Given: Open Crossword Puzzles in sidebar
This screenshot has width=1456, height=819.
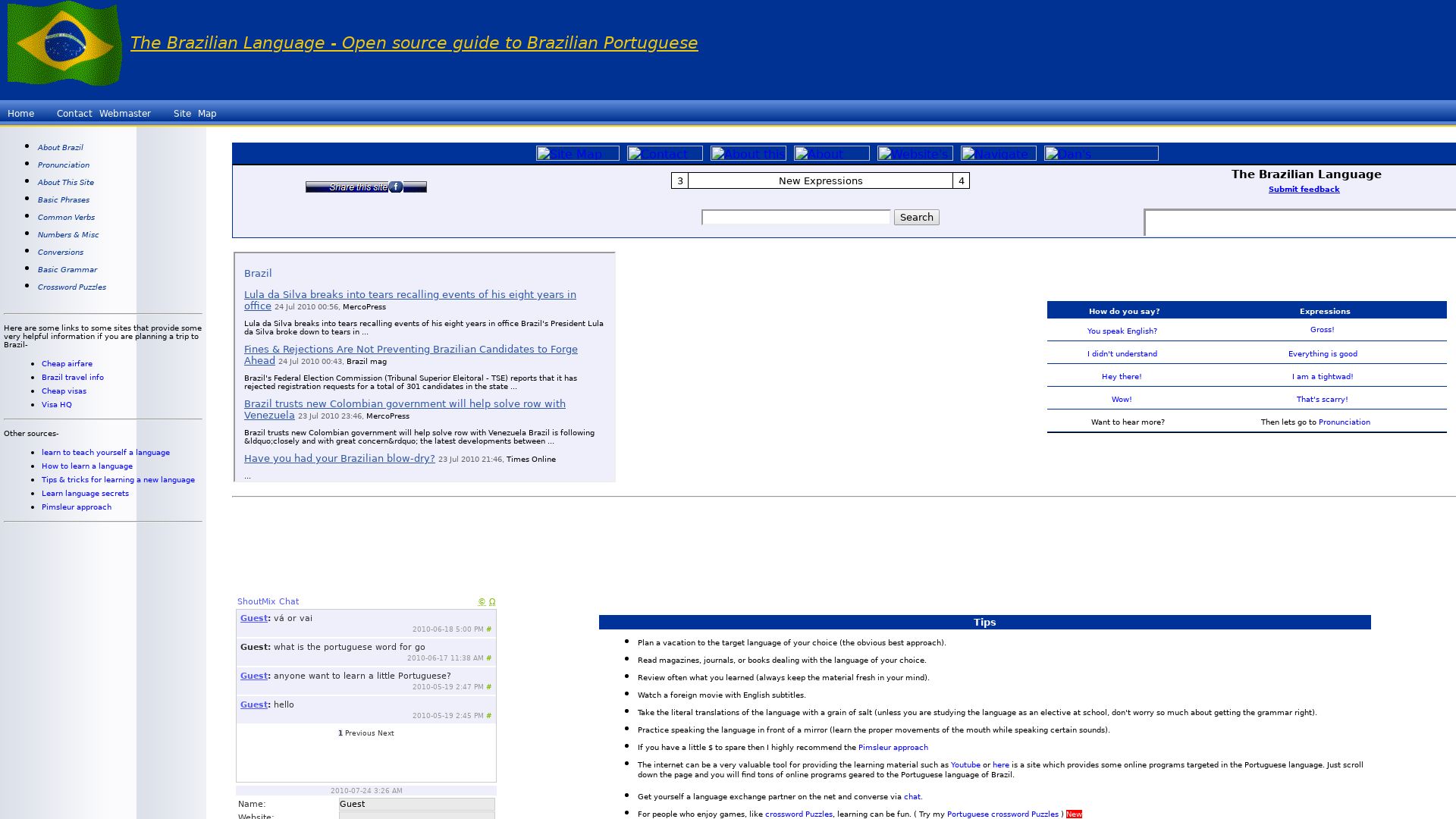Looking at the screenshot, I should (72, 287).
